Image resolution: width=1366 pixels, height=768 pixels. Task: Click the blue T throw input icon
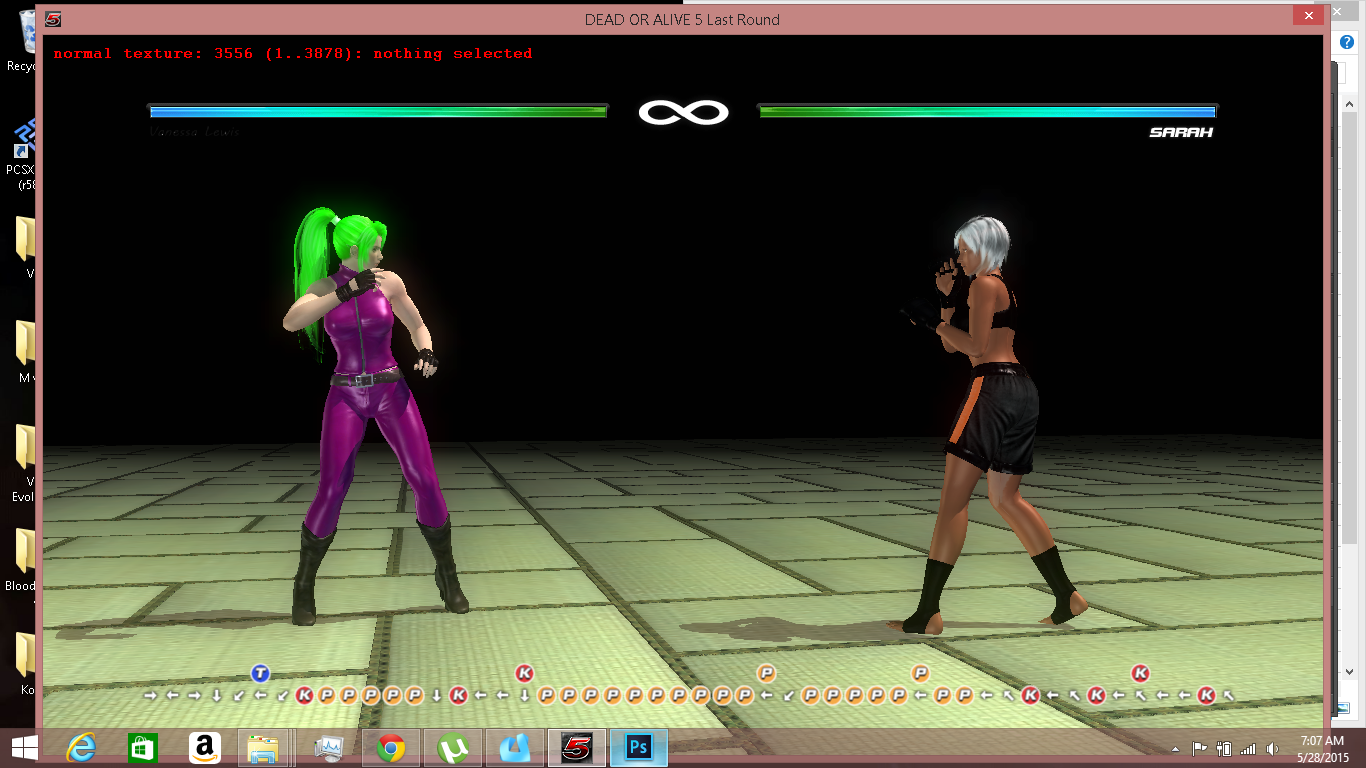point(260,673)
